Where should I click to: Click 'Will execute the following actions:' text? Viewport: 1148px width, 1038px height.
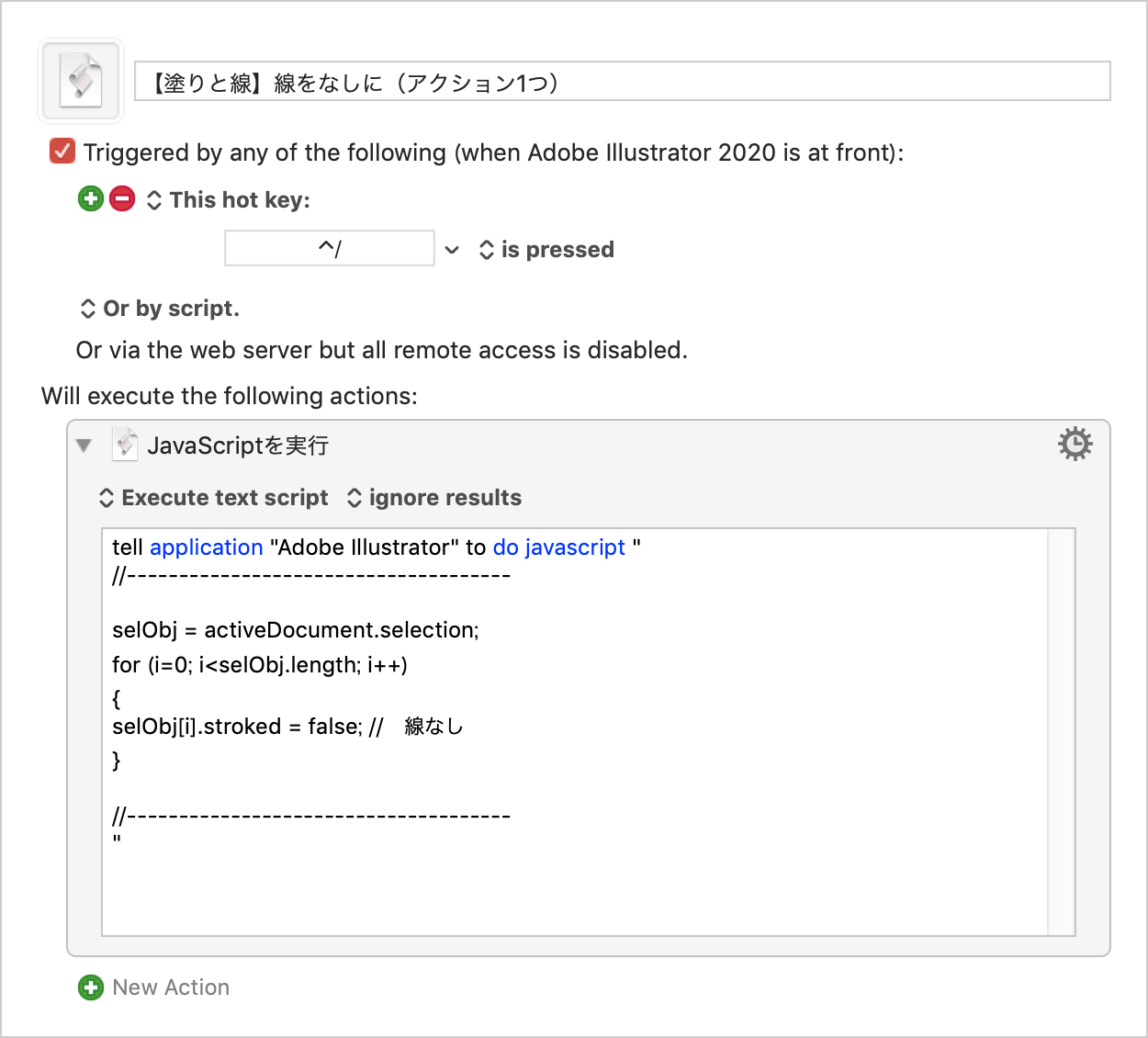coord(230,396)
